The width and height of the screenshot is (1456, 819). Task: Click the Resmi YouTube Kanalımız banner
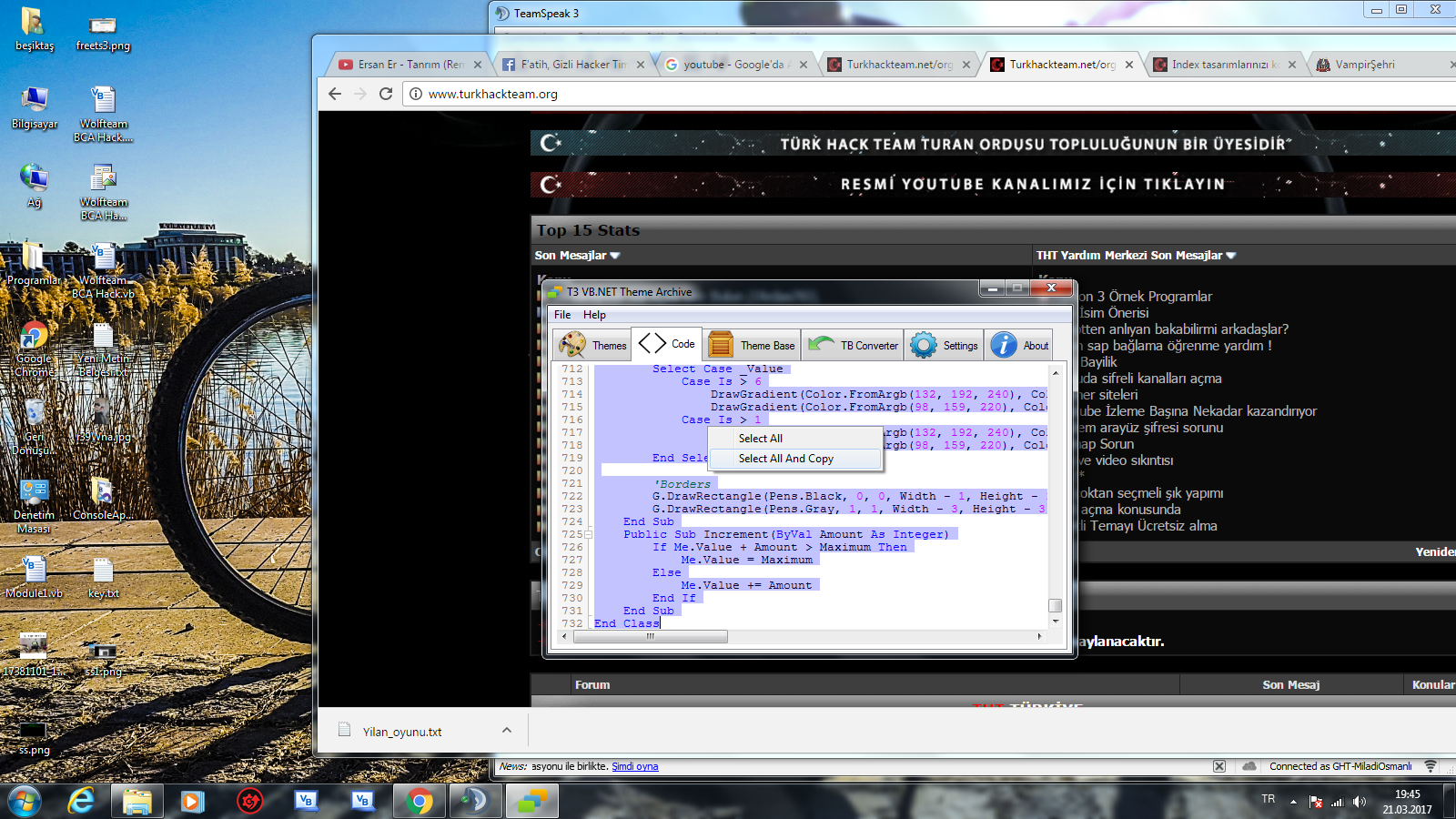click(993, 184)
